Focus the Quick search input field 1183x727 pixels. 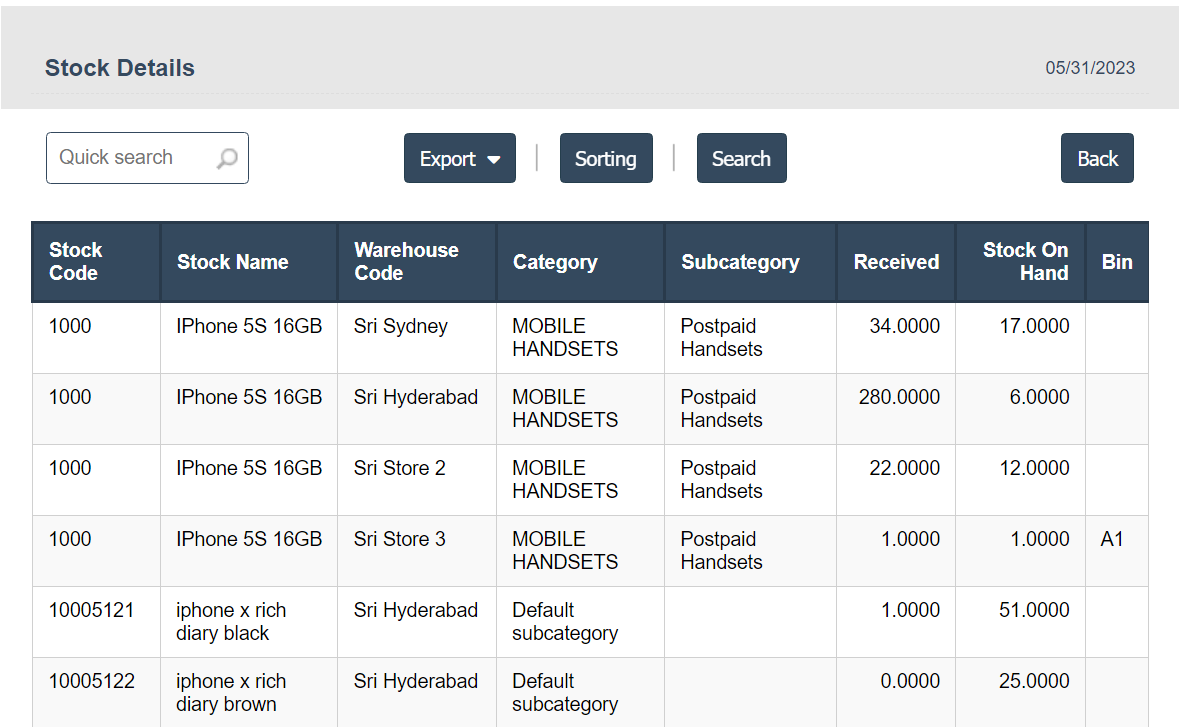pos(130,158)
